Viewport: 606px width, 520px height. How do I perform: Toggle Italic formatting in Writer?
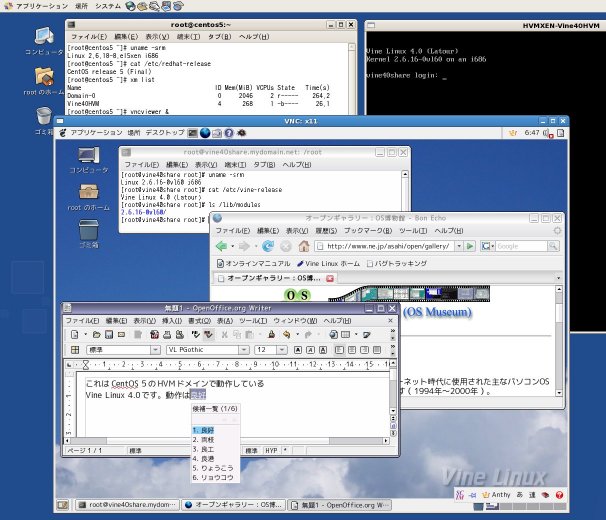point(310,350)
